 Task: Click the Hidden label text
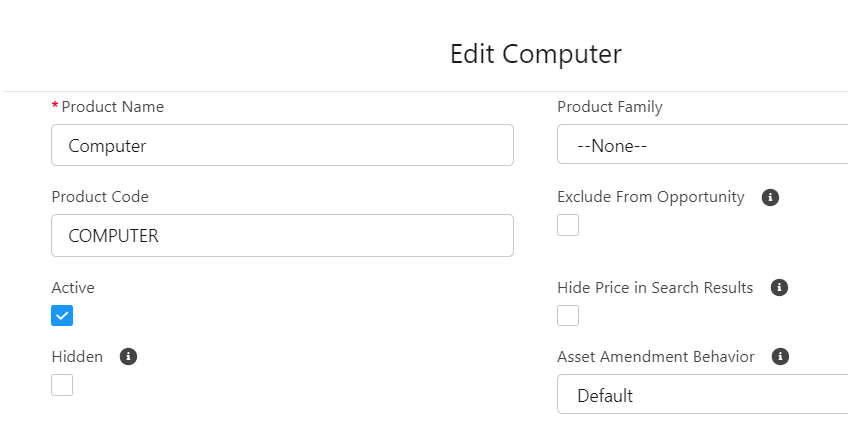coord(77,356)
